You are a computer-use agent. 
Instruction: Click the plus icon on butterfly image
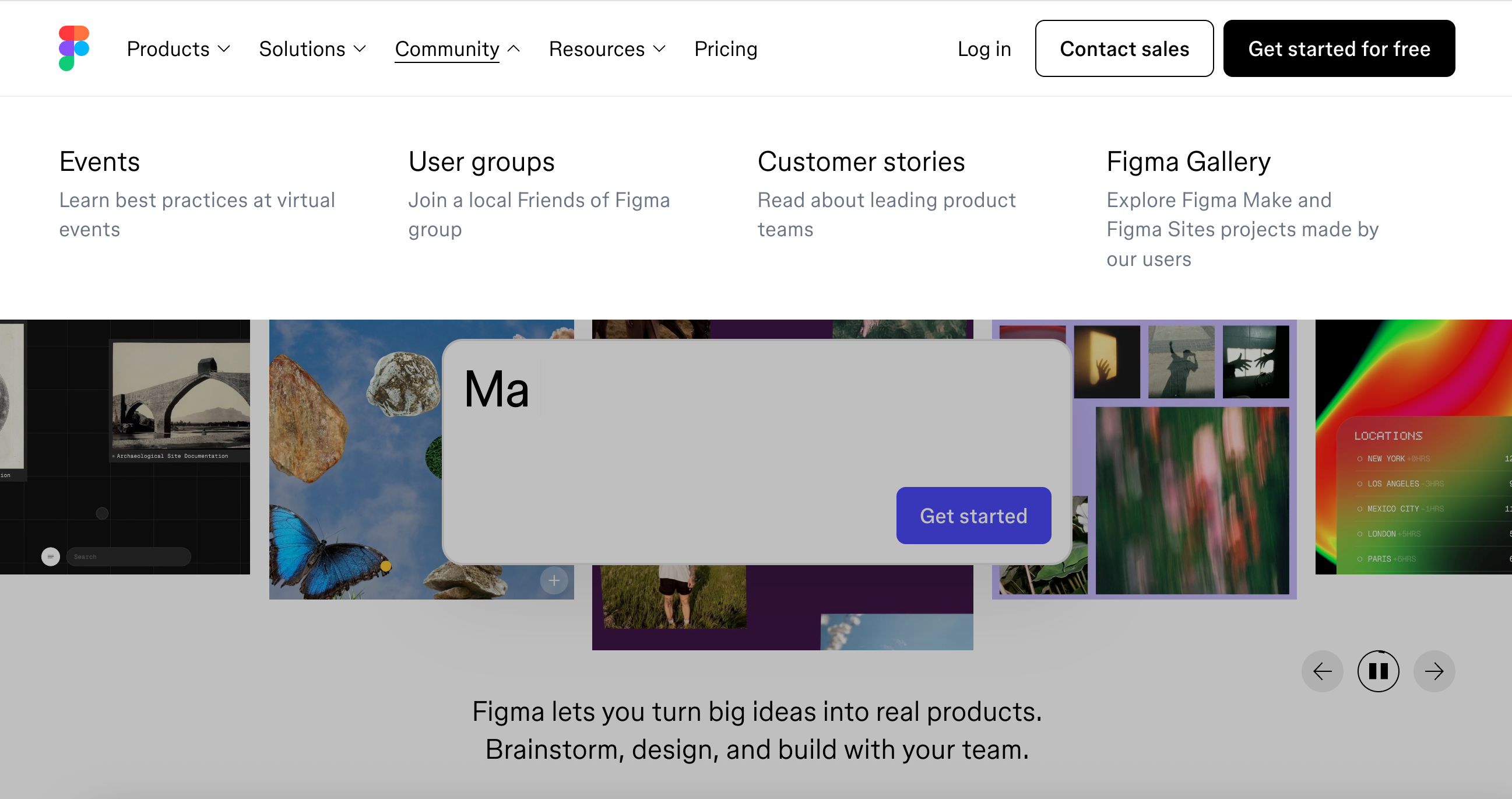pyautogui.click(x=554, y=580)
